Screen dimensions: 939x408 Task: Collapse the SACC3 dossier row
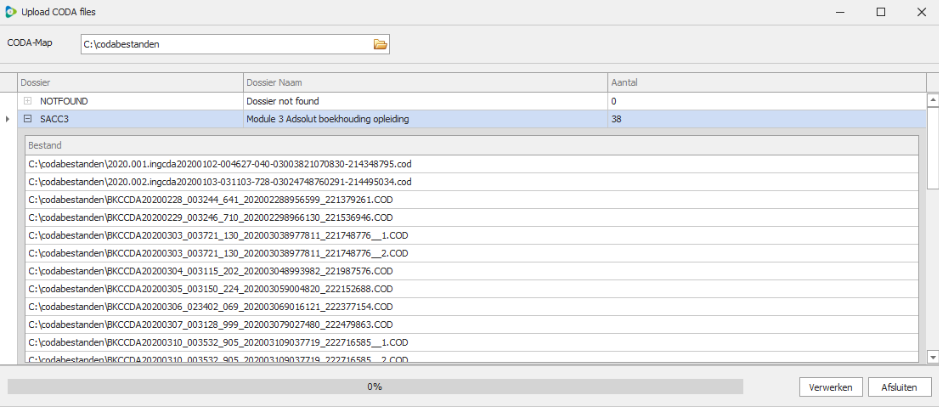28,119
